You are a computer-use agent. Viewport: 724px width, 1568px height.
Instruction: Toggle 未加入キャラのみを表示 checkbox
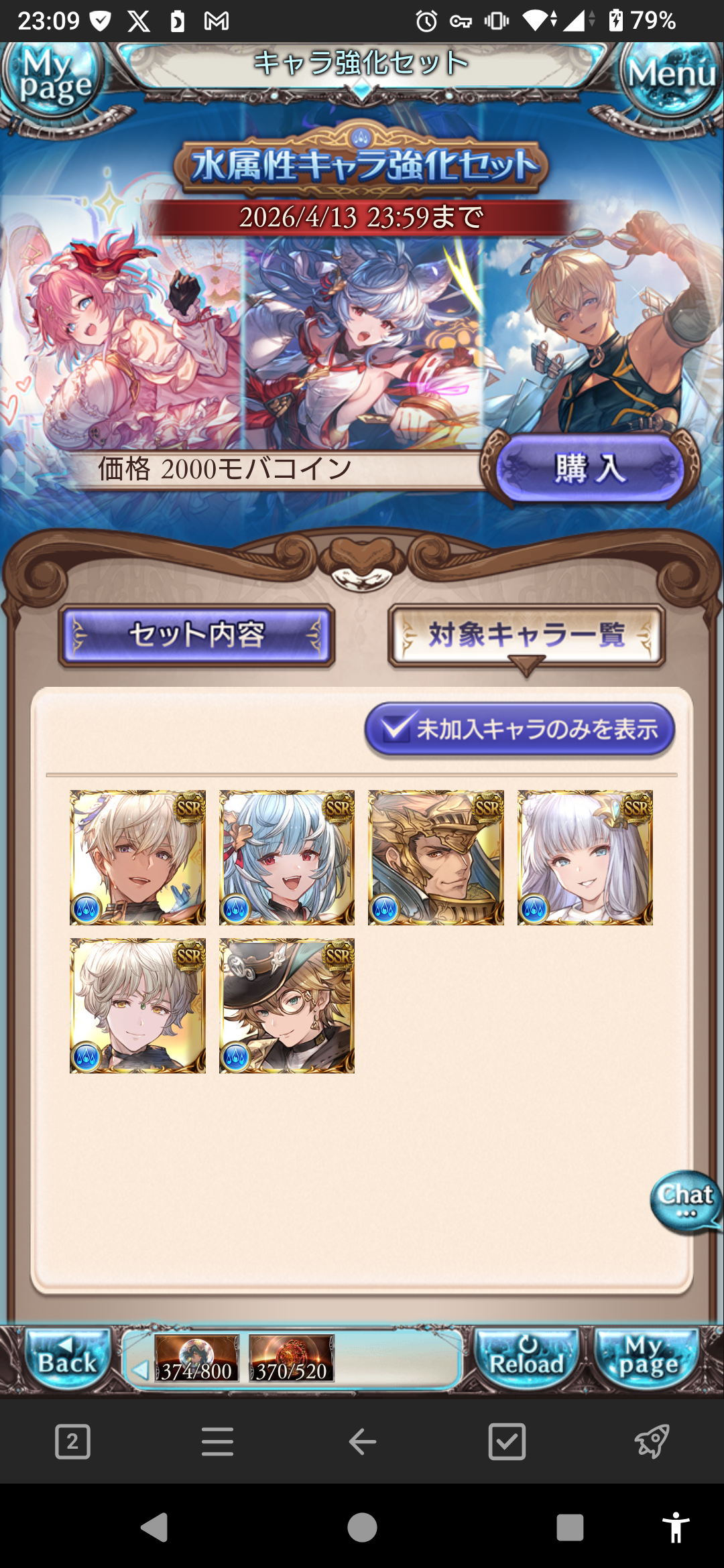click(x=520, y=729)
